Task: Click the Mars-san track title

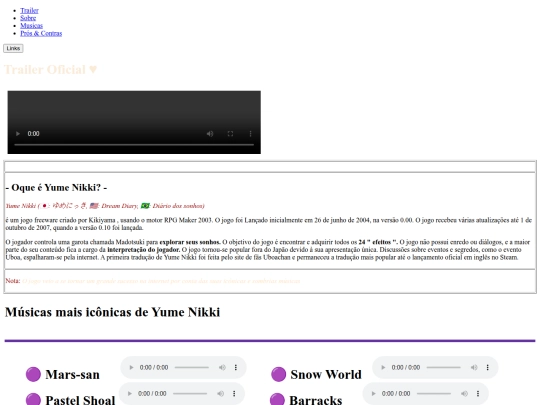Action: click(x=72, y=374)
